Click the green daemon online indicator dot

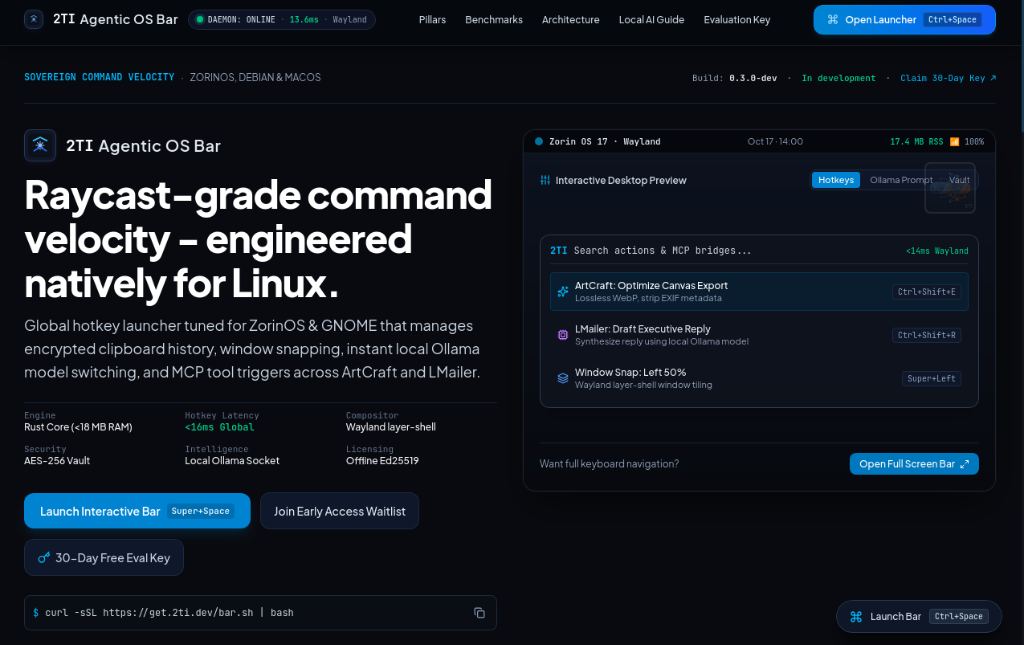coord(200,20)
